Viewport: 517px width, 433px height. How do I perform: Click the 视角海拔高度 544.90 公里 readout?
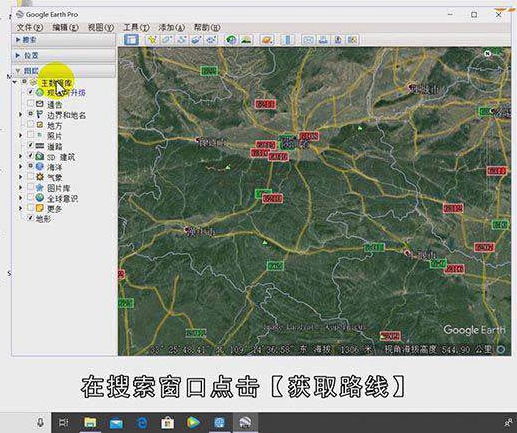(438, 350)
